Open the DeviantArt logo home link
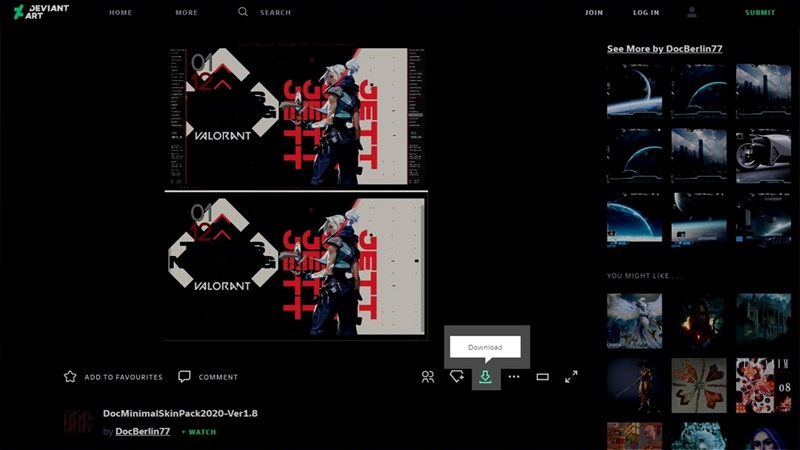The width and height of the screenshot is (800, 450). (x=41, y=12)
